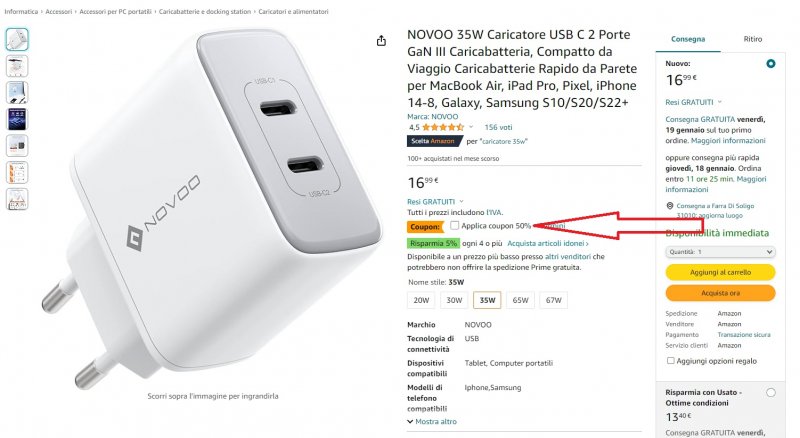Expand Mostra altro product details

click(432, 421)
